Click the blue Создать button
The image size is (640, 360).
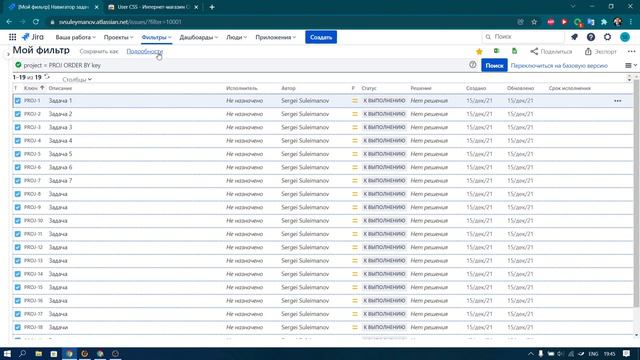pos(321,37)
